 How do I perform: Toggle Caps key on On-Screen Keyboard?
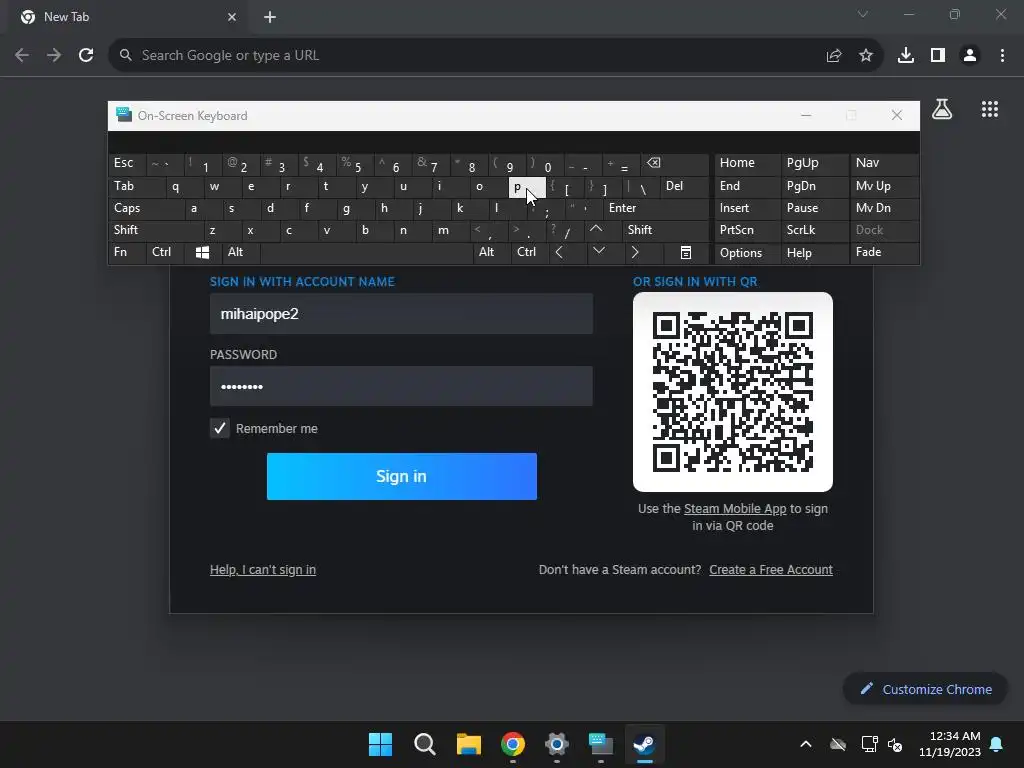[x=145, y=208]
